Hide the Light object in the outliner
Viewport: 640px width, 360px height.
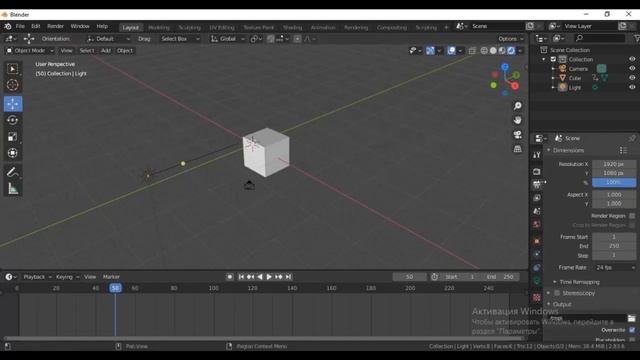pyautogui.click(x=632, y=87)
